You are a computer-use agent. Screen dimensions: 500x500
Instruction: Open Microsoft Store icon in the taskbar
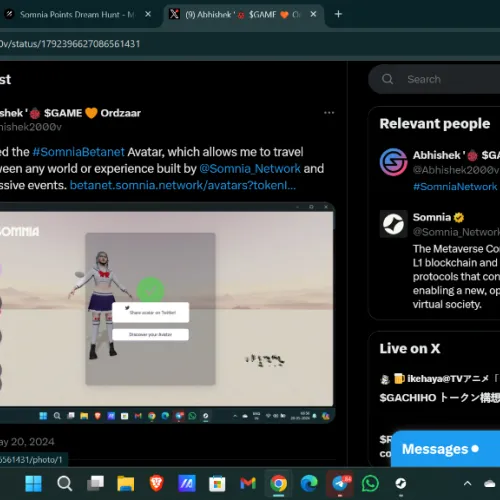(217, 483)
